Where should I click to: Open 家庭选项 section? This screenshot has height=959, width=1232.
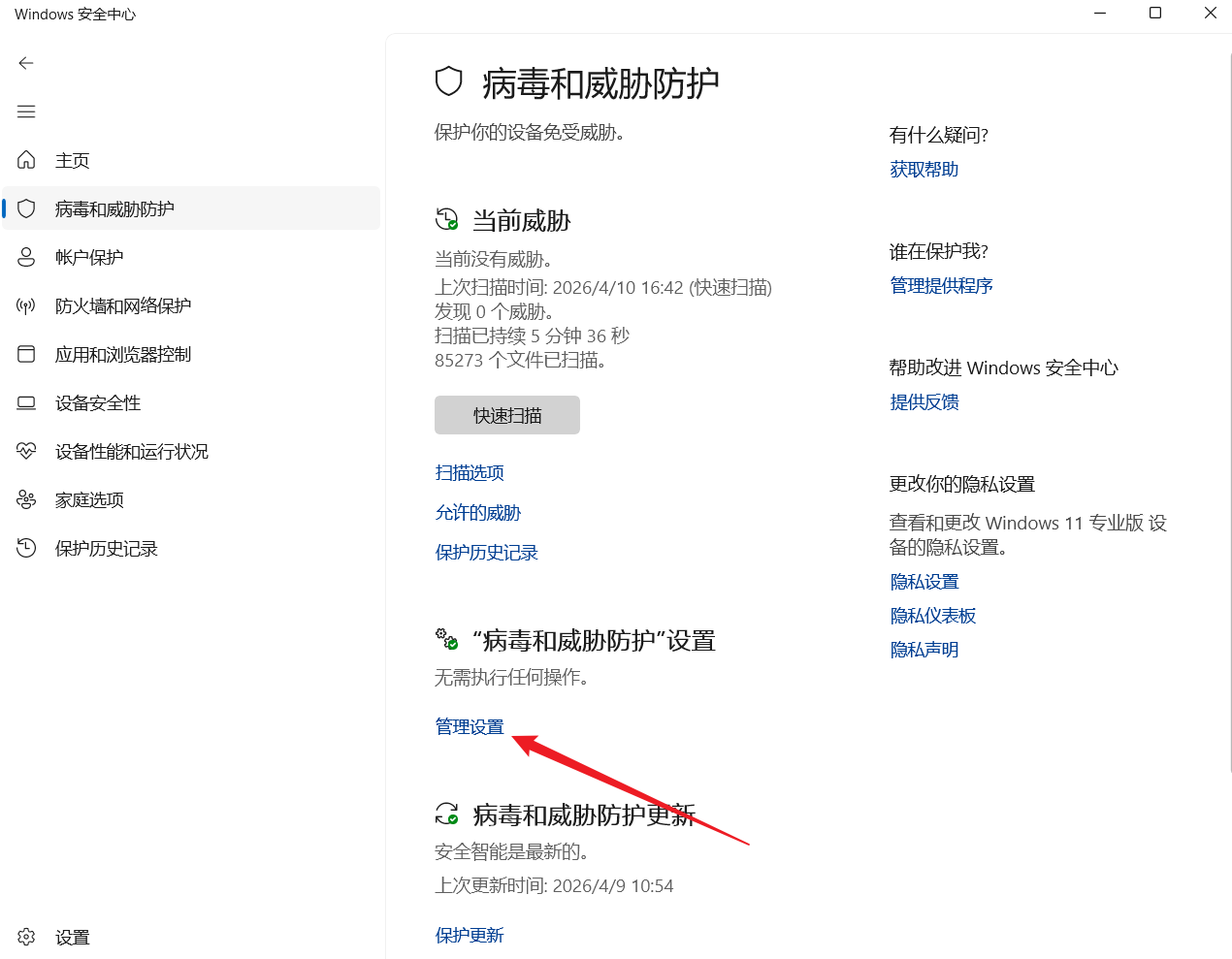(191, 499)
